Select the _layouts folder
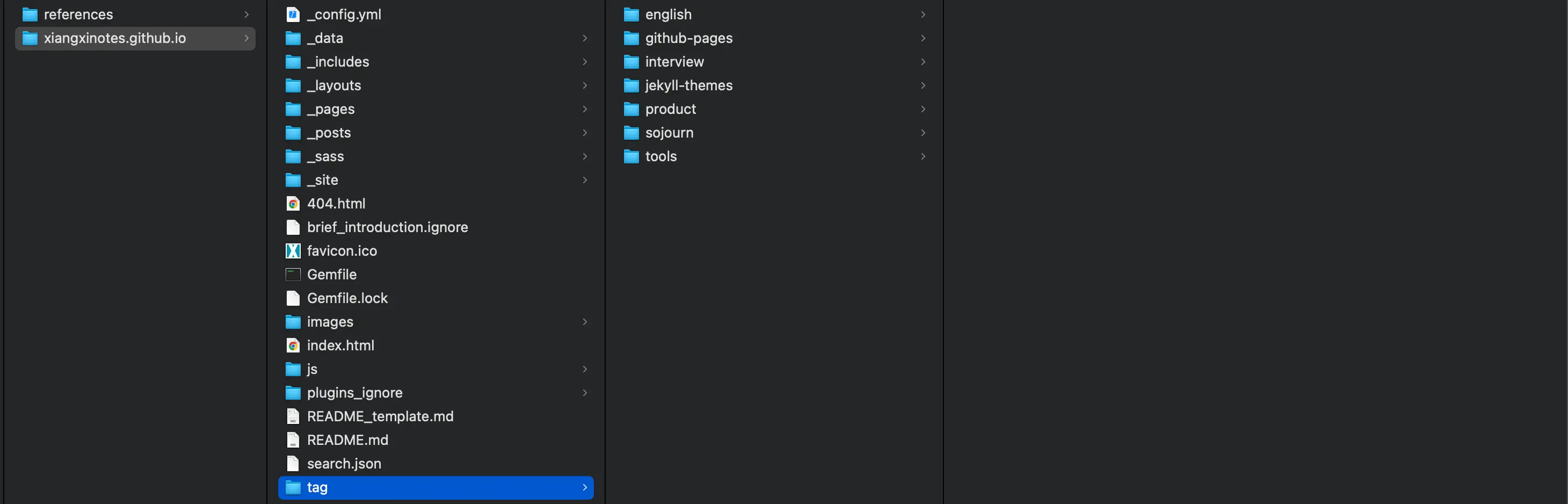This screenshot has height=504, width=1568. [x=333, y=85]
